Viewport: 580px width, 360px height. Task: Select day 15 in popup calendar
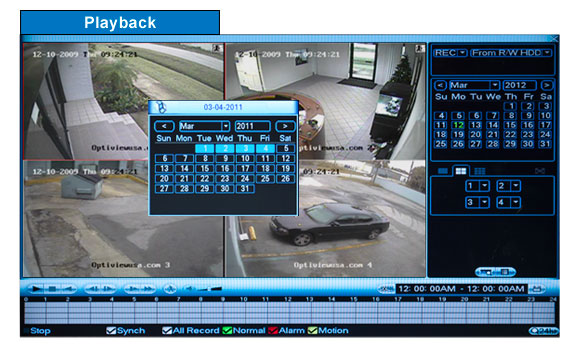point(205,169)
